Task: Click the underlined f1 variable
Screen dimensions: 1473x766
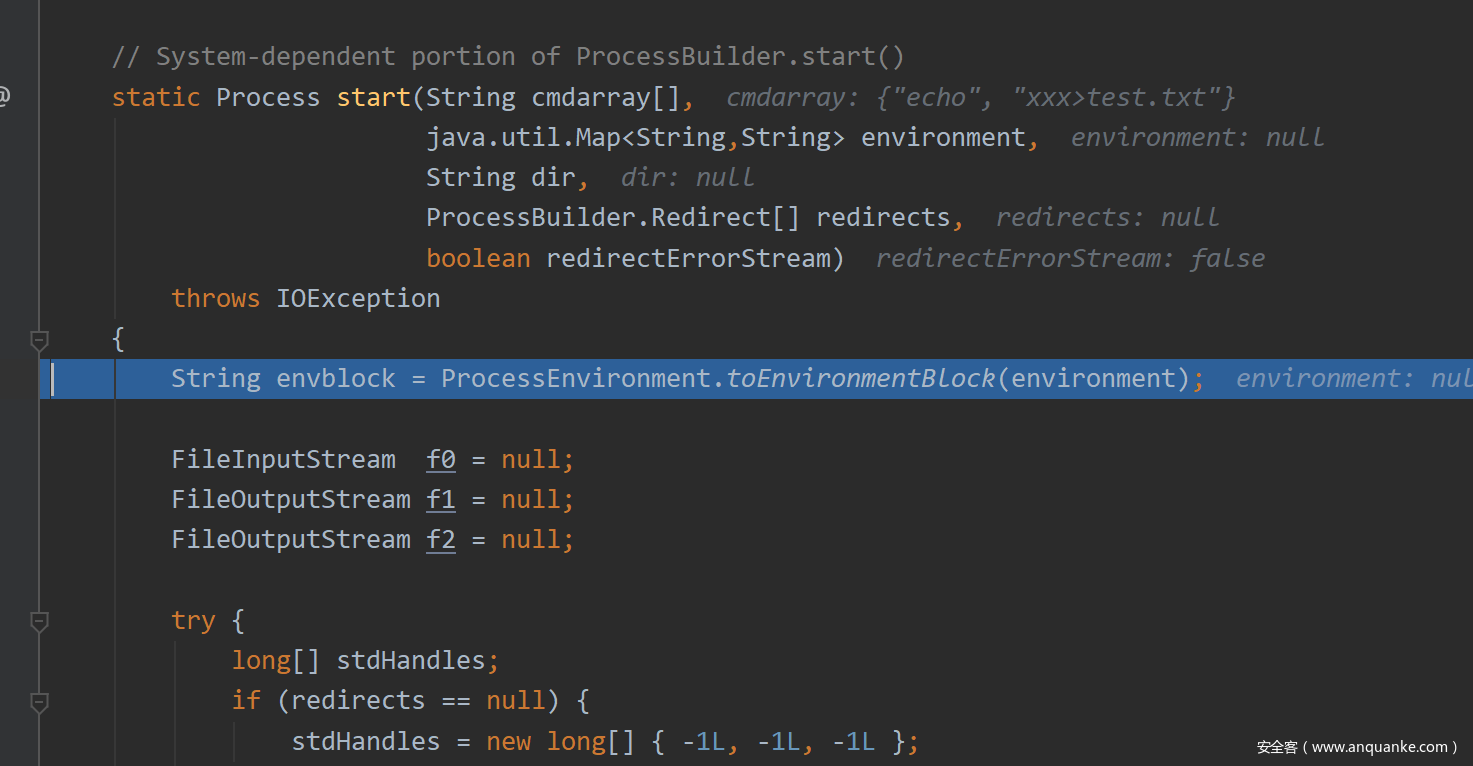Action: click(x=441, y=500)
